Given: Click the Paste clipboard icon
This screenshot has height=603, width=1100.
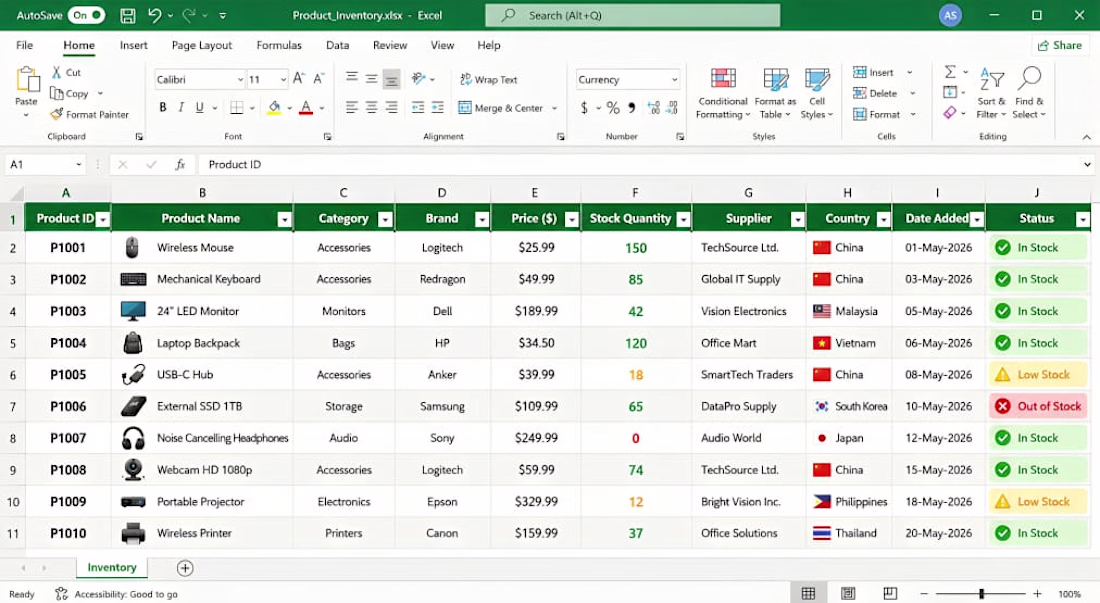Looking at the screenshot, I should pos(27,80).
